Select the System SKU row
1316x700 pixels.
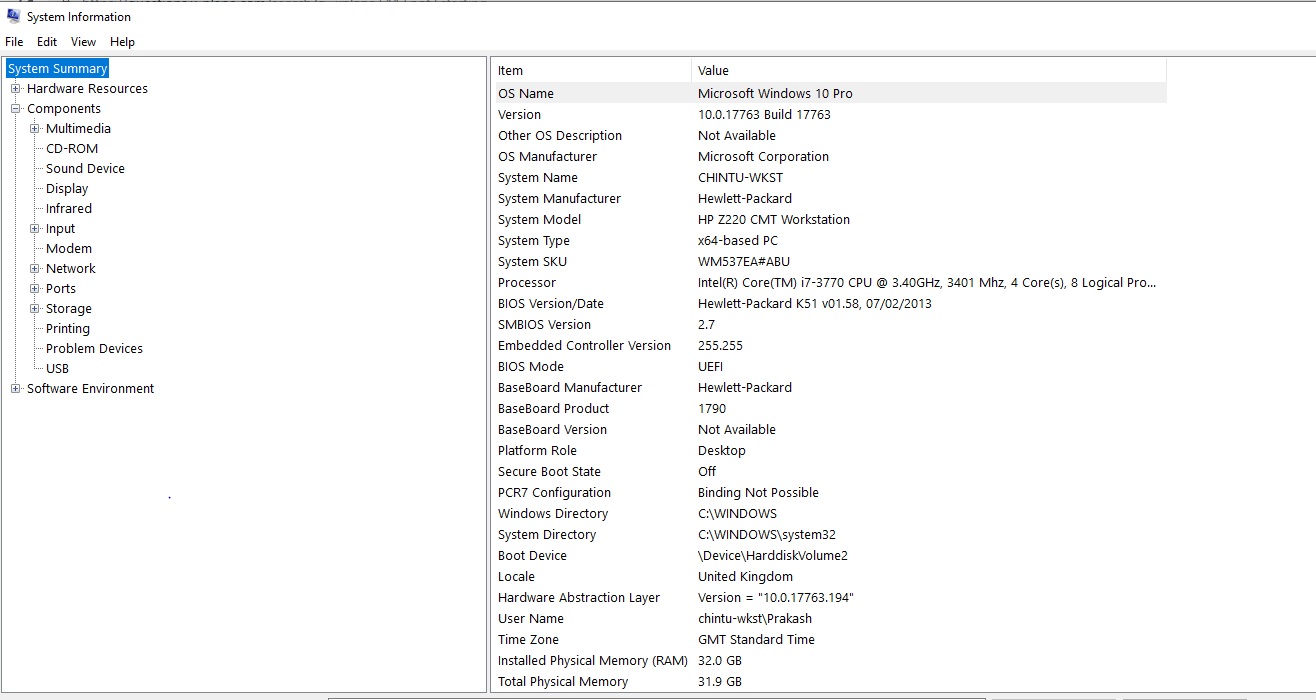829,261
